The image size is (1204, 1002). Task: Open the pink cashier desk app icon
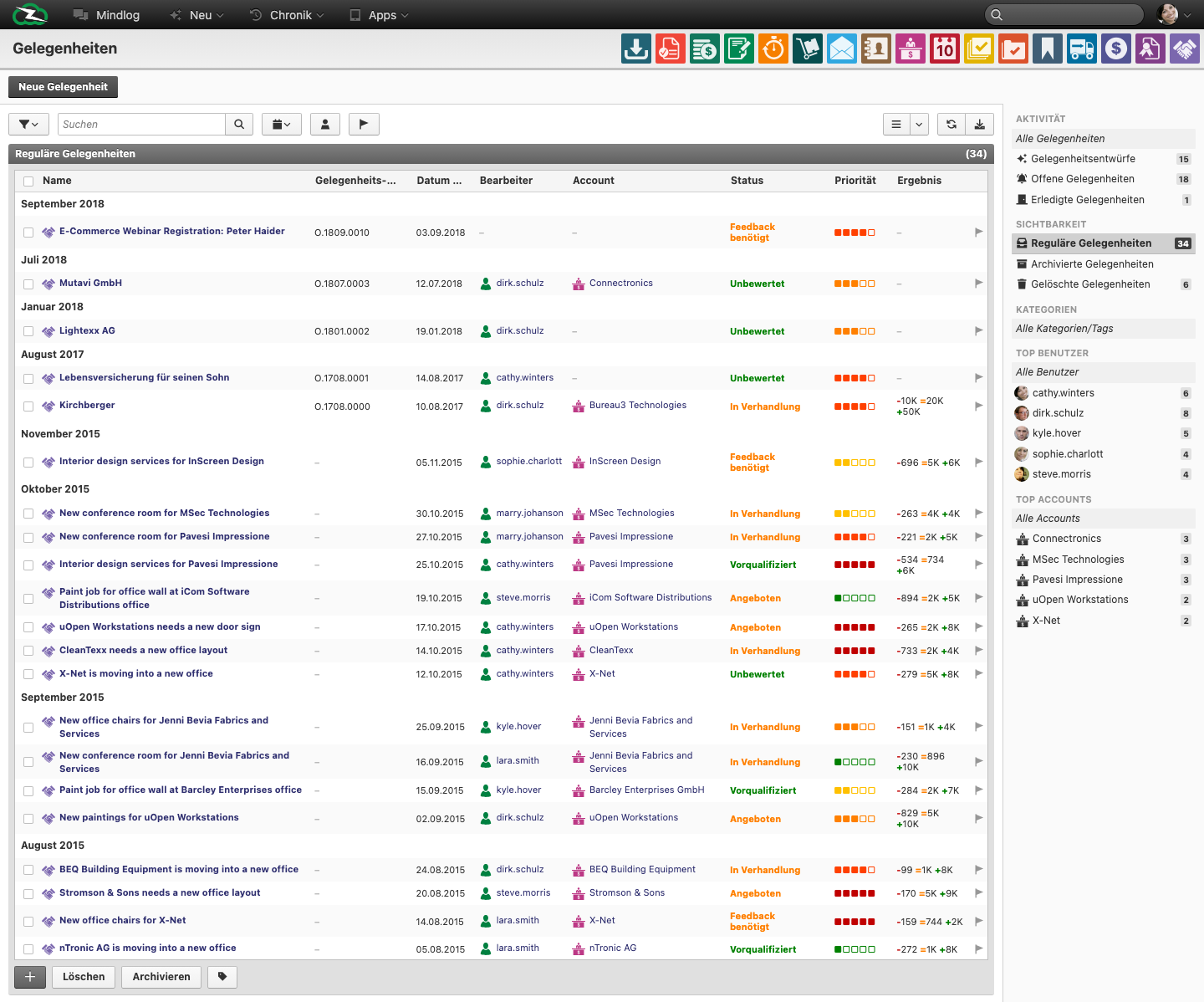coord(911,49)
